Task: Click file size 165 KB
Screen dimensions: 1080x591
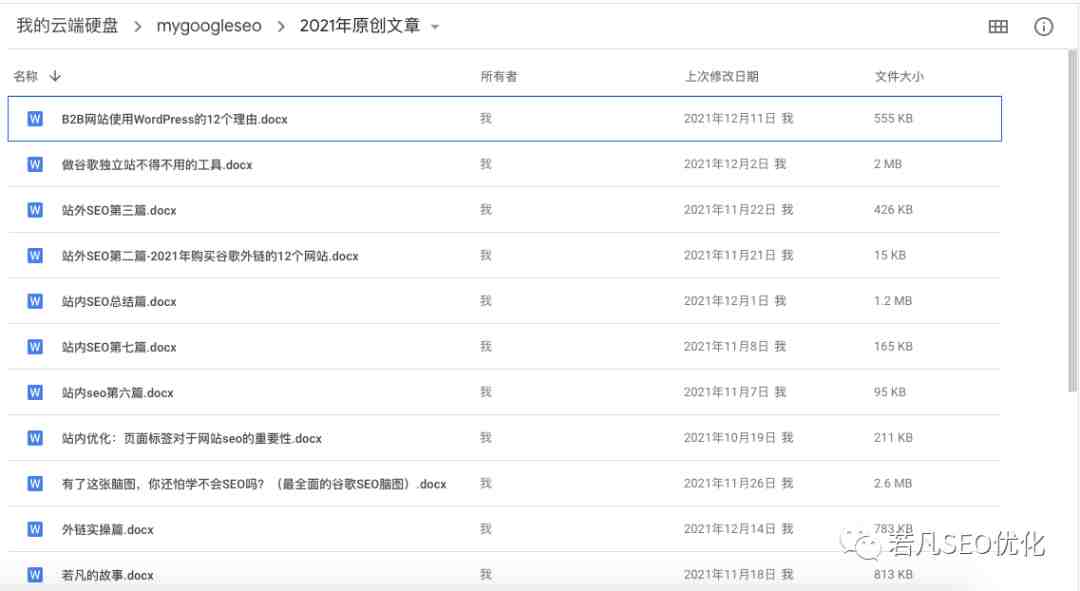Action: [x=893, y=346]
